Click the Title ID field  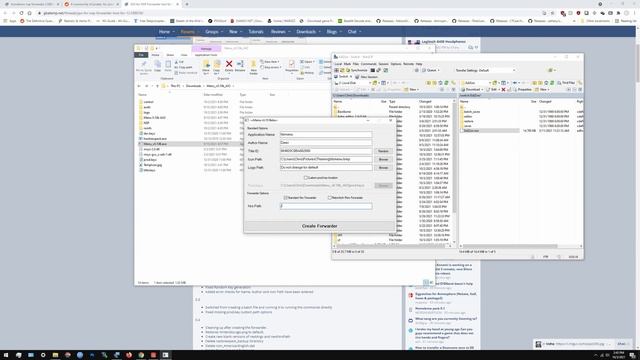pyautogui.click(x=326, y=151)
